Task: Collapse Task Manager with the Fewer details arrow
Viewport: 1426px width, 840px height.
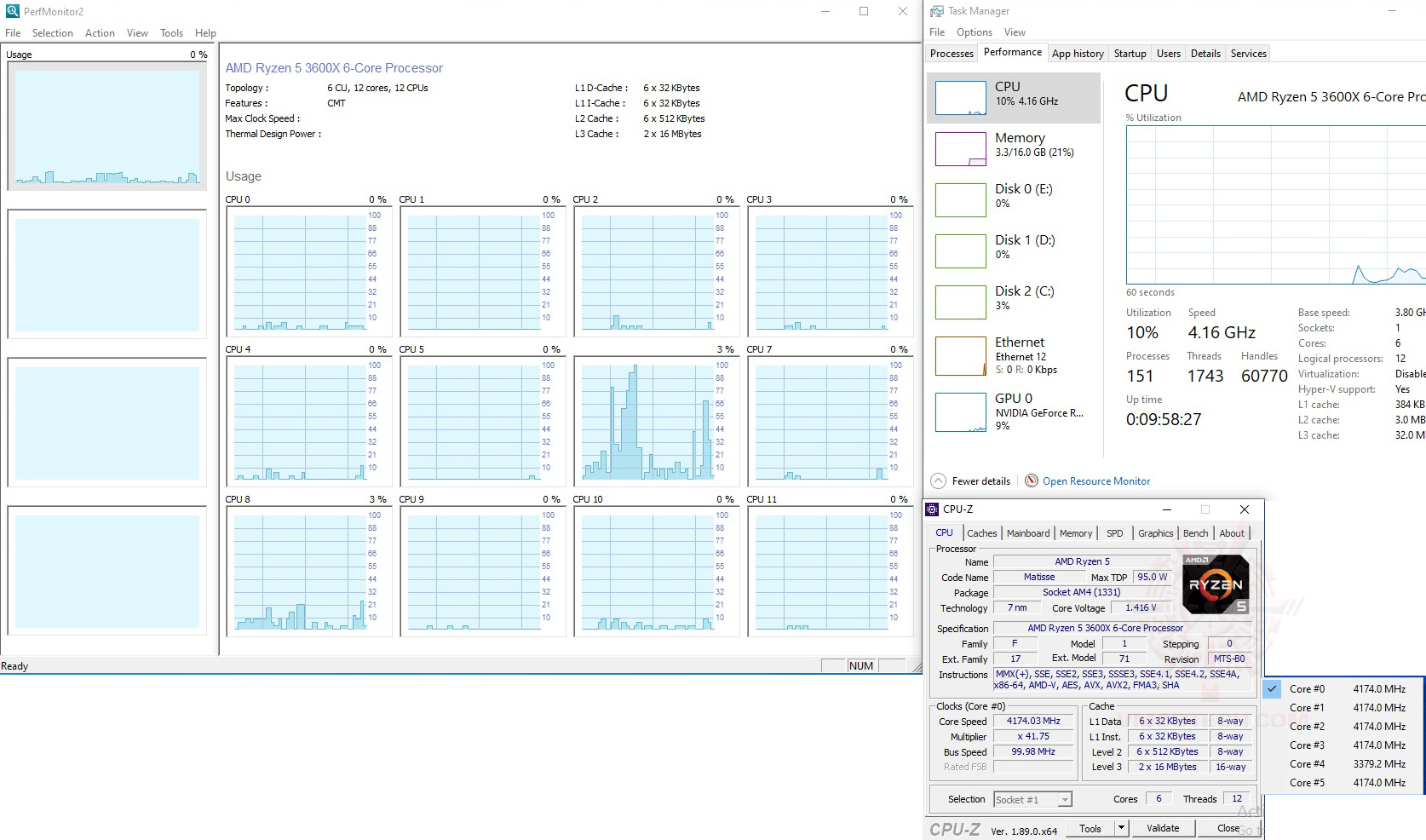Action: pos(938,480)
